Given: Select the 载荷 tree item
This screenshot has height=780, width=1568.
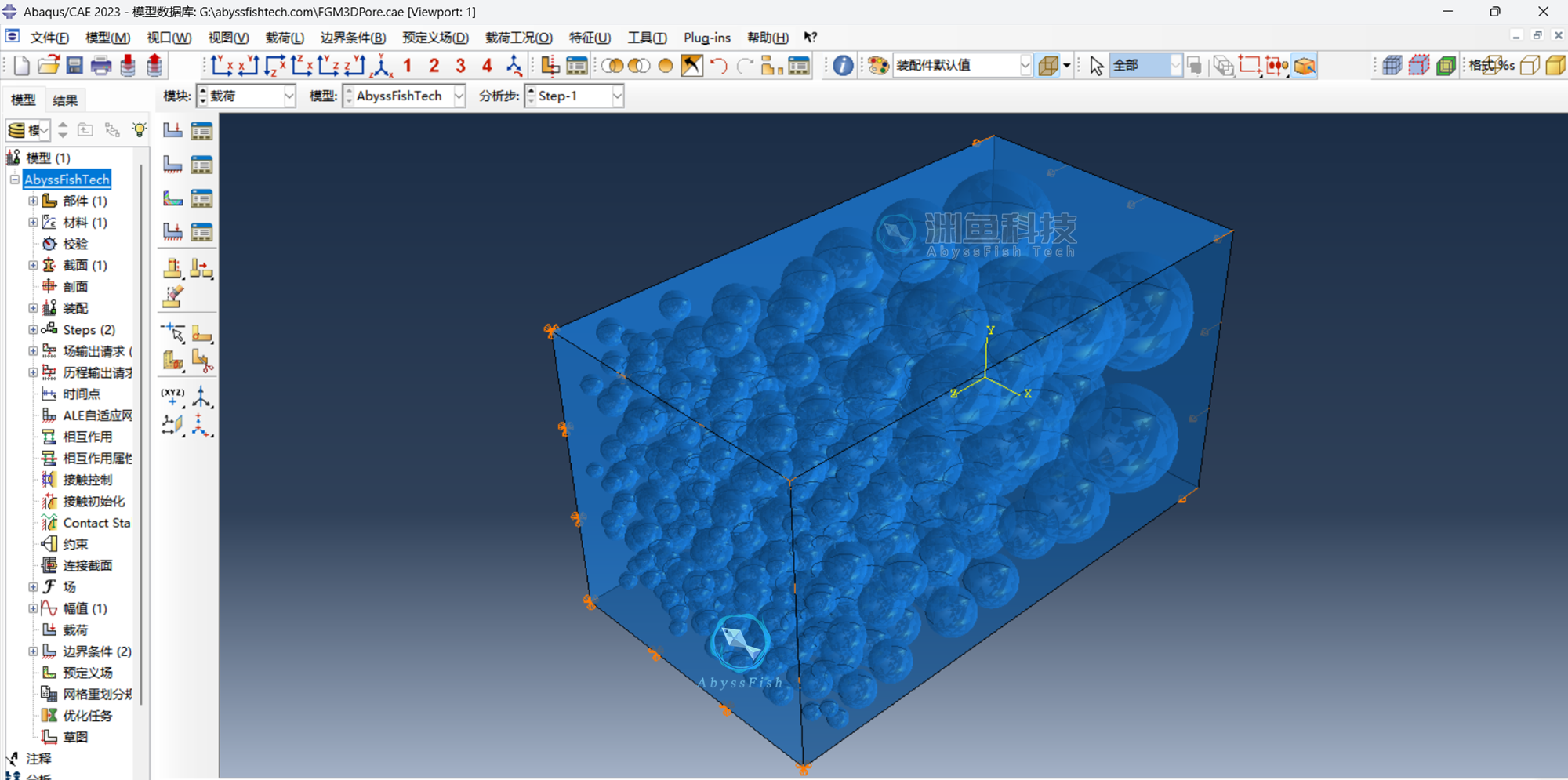Looking at the screenshot, I should 75,629.
